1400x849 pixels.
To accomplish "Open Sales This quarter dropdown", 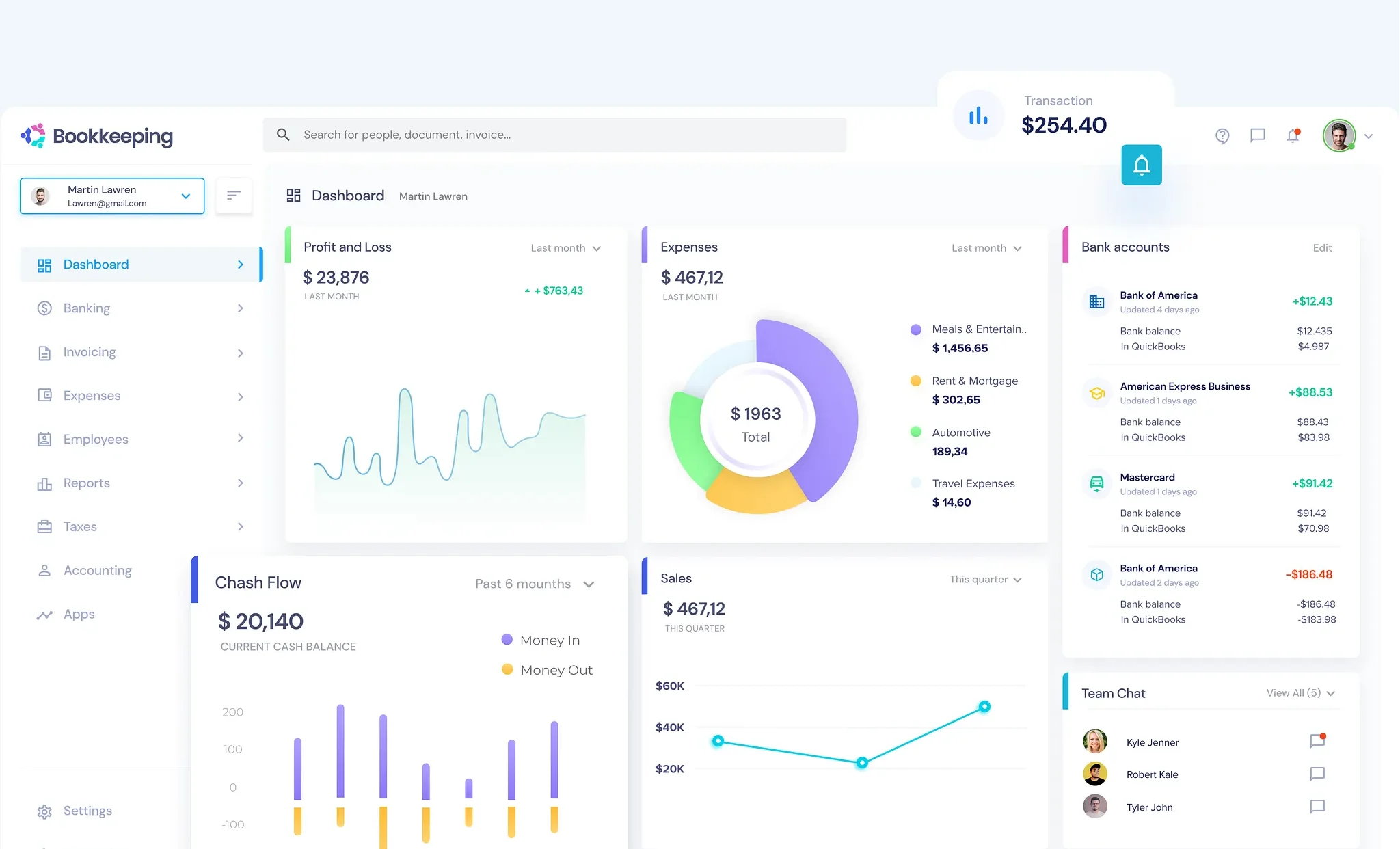I will coord(986,580).
